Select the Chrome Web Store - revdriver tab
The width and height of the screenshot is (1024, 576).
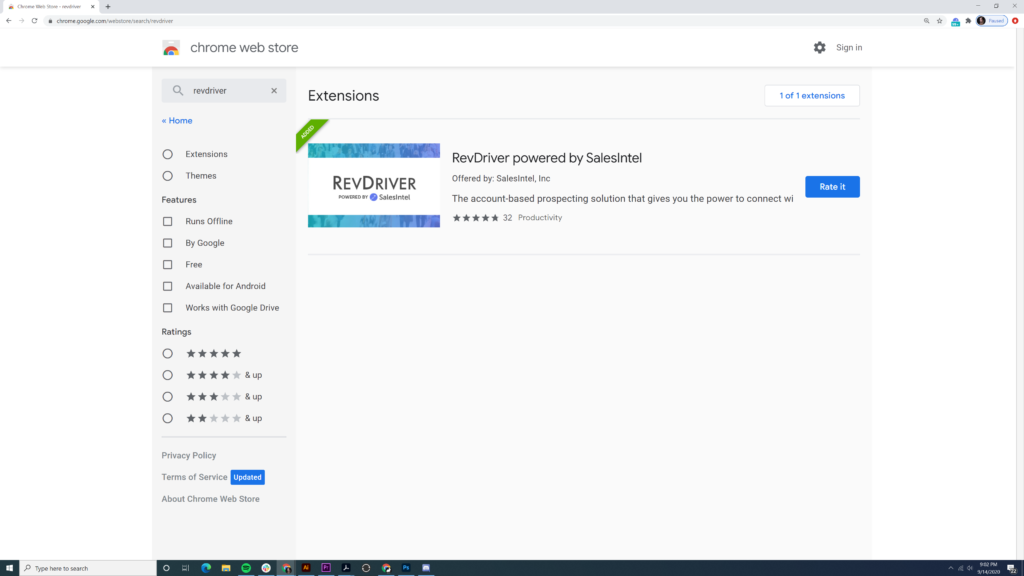pos(50,7)
